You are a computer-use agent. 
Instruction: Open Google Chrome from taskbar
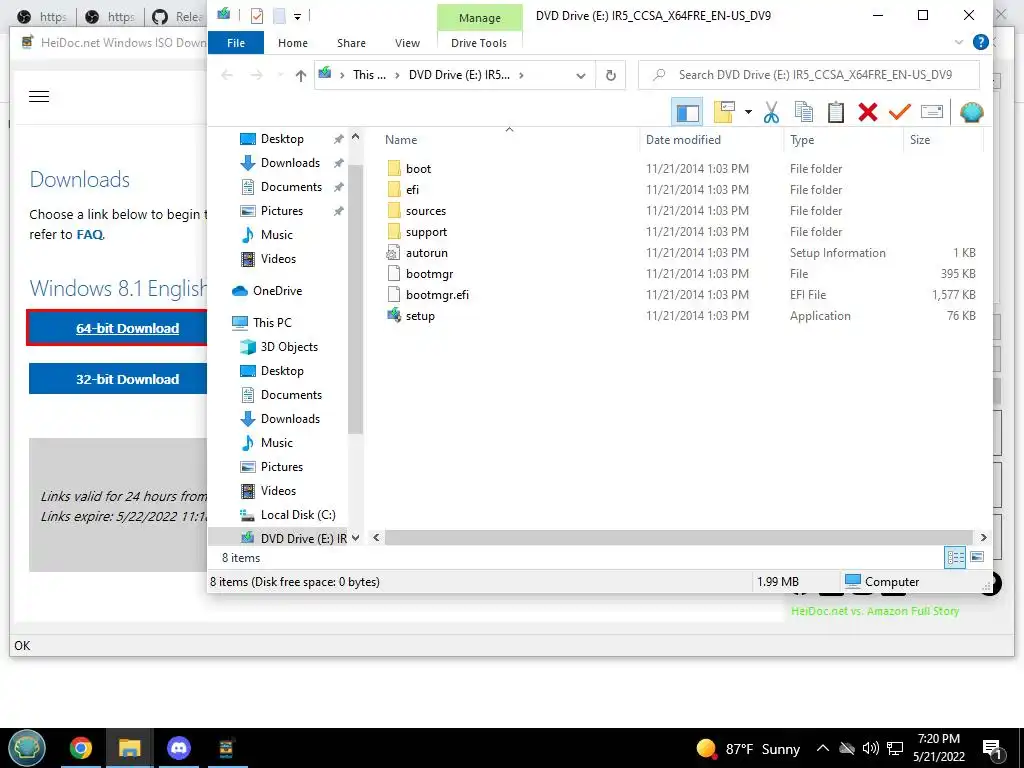tap(81, 748)
